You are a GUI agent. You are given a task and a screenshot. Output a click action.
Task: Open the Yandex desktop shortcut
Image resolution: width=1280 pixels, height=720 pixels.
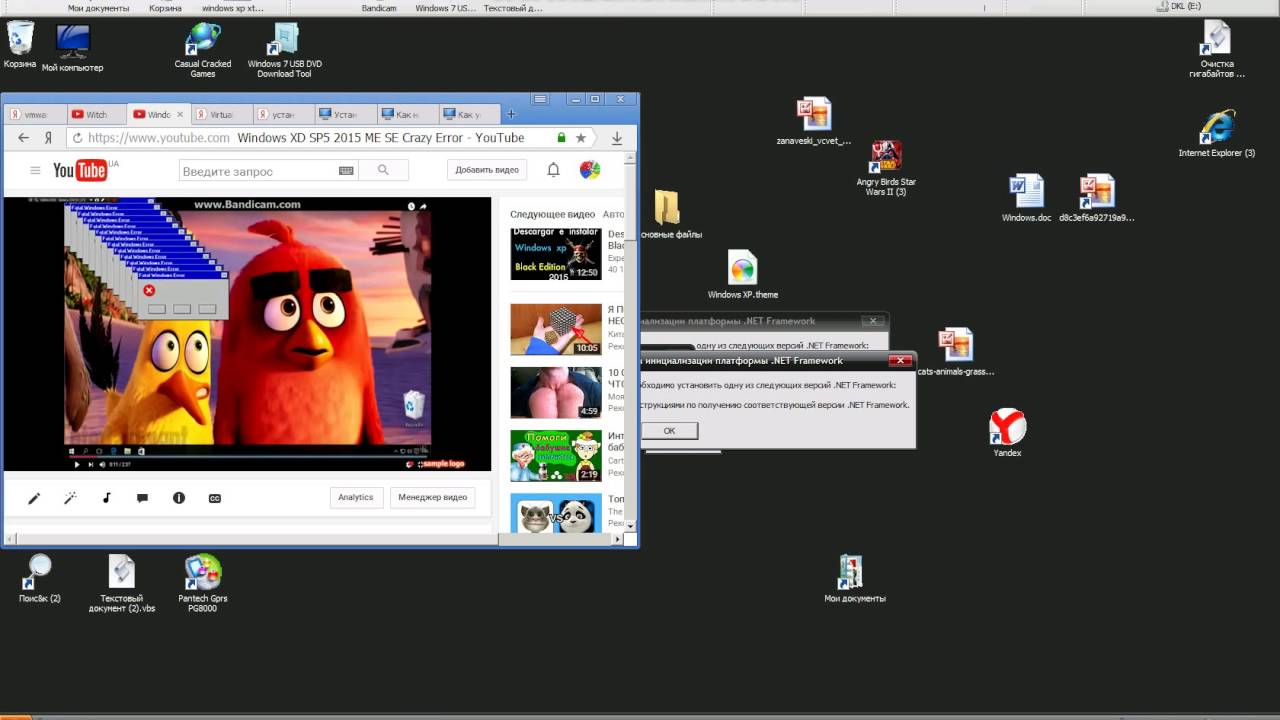click(1007, 433)
